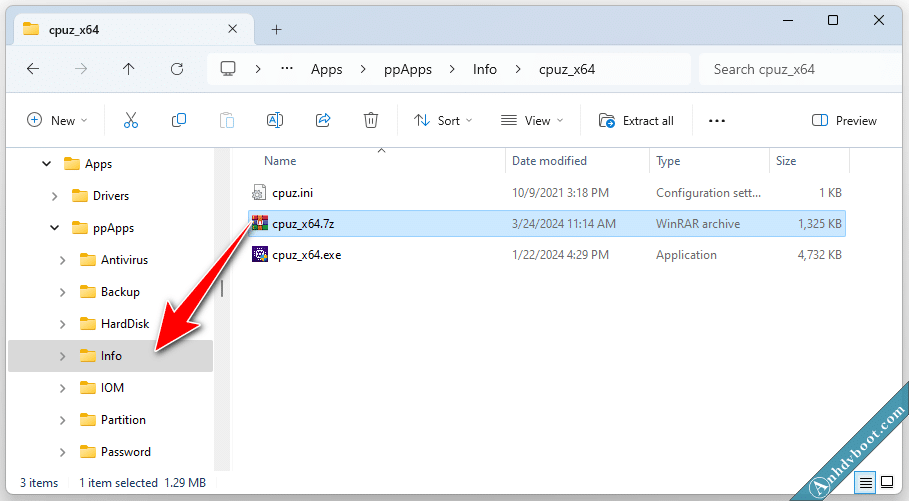
Task: Expand the Info tree node
Action: (63, 356)
